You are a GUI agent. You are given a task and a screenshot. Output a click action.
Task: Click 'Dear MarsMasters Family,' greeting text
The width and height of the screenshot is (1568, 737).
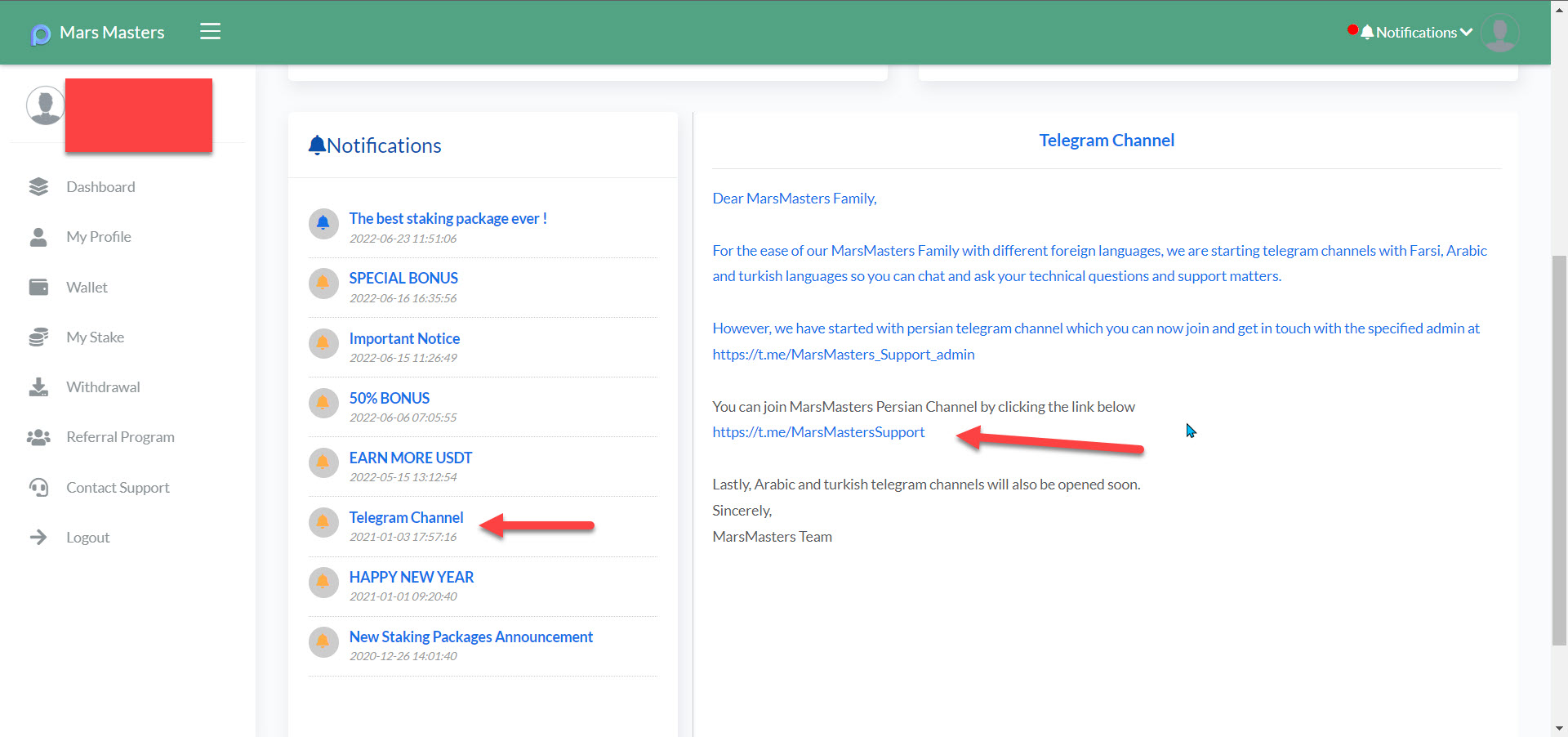795,199
